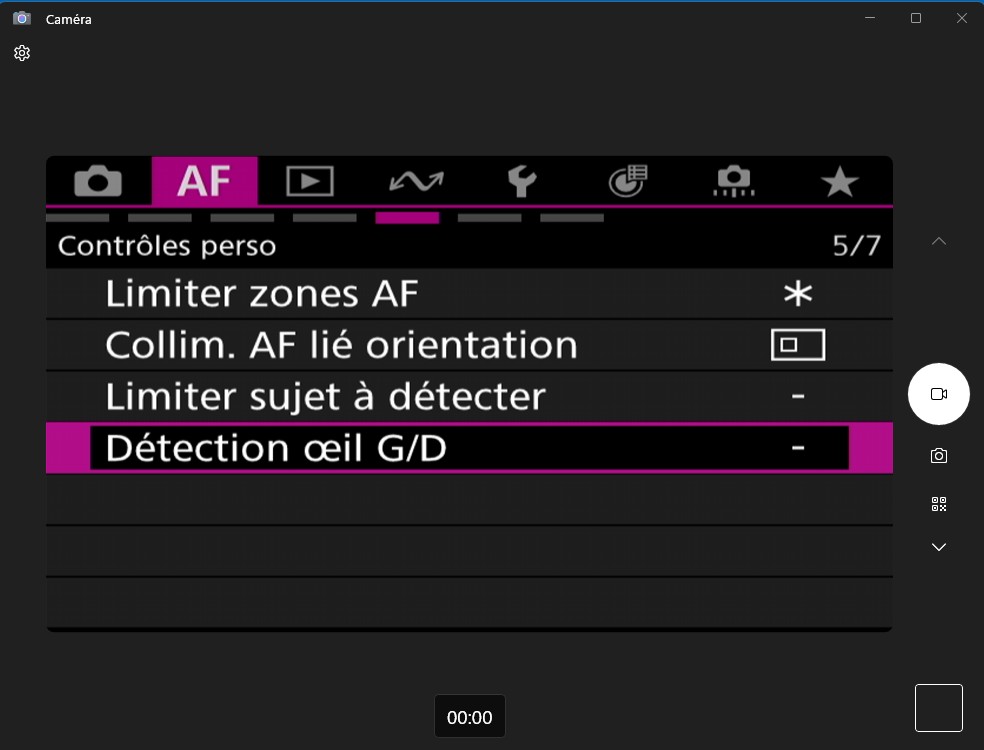
Task: Click the down chevron for modes
Action: click(939, 547)
